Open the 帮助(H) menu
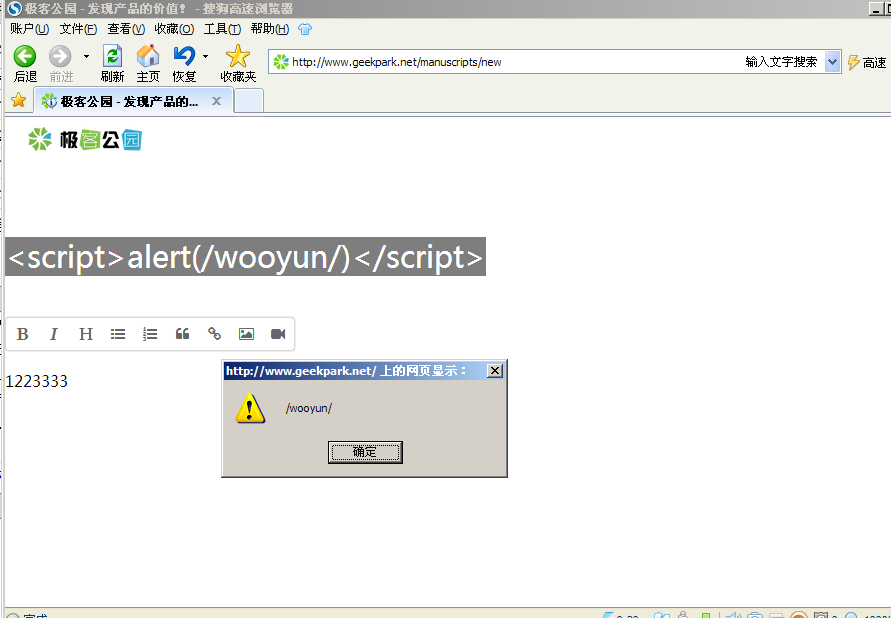This screenshot has width=891, height=618. click(270, 29)
